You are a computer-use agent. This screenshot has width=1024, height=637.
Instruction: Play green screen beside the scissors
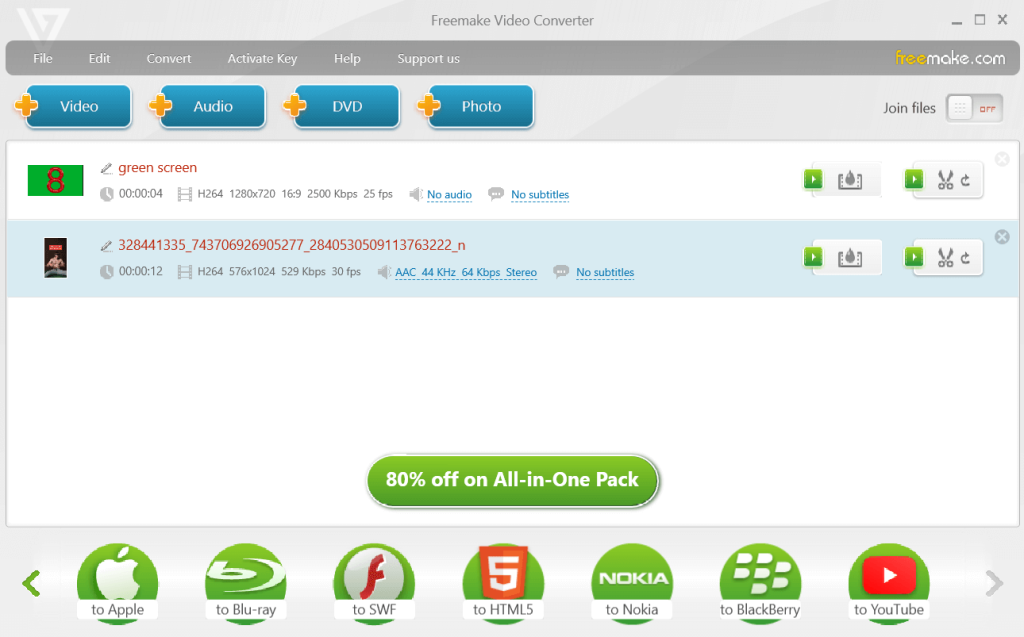914,179
